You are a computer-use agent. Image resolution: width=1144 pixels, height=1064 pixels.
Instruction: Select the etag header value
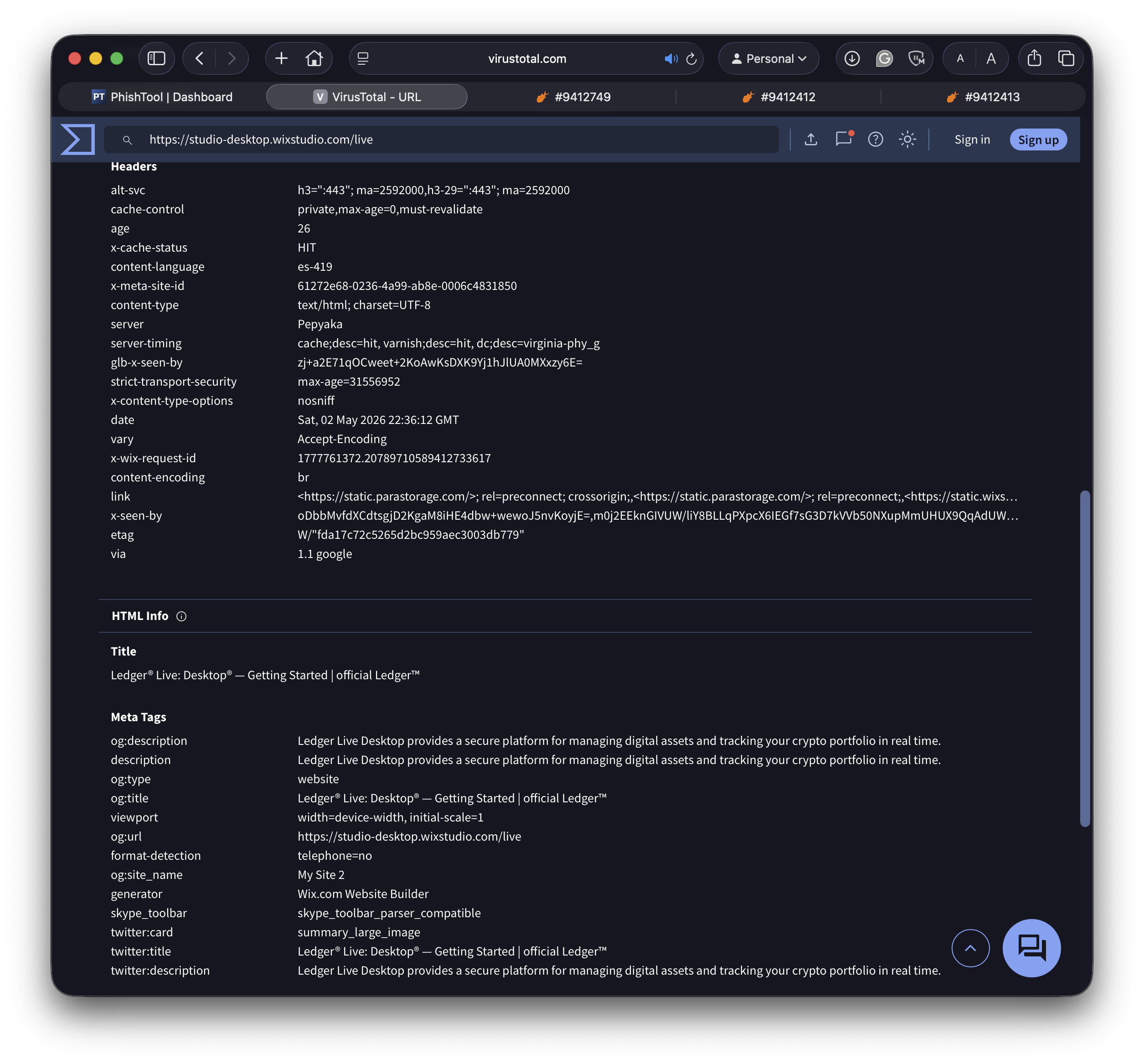tap(411, 535)
